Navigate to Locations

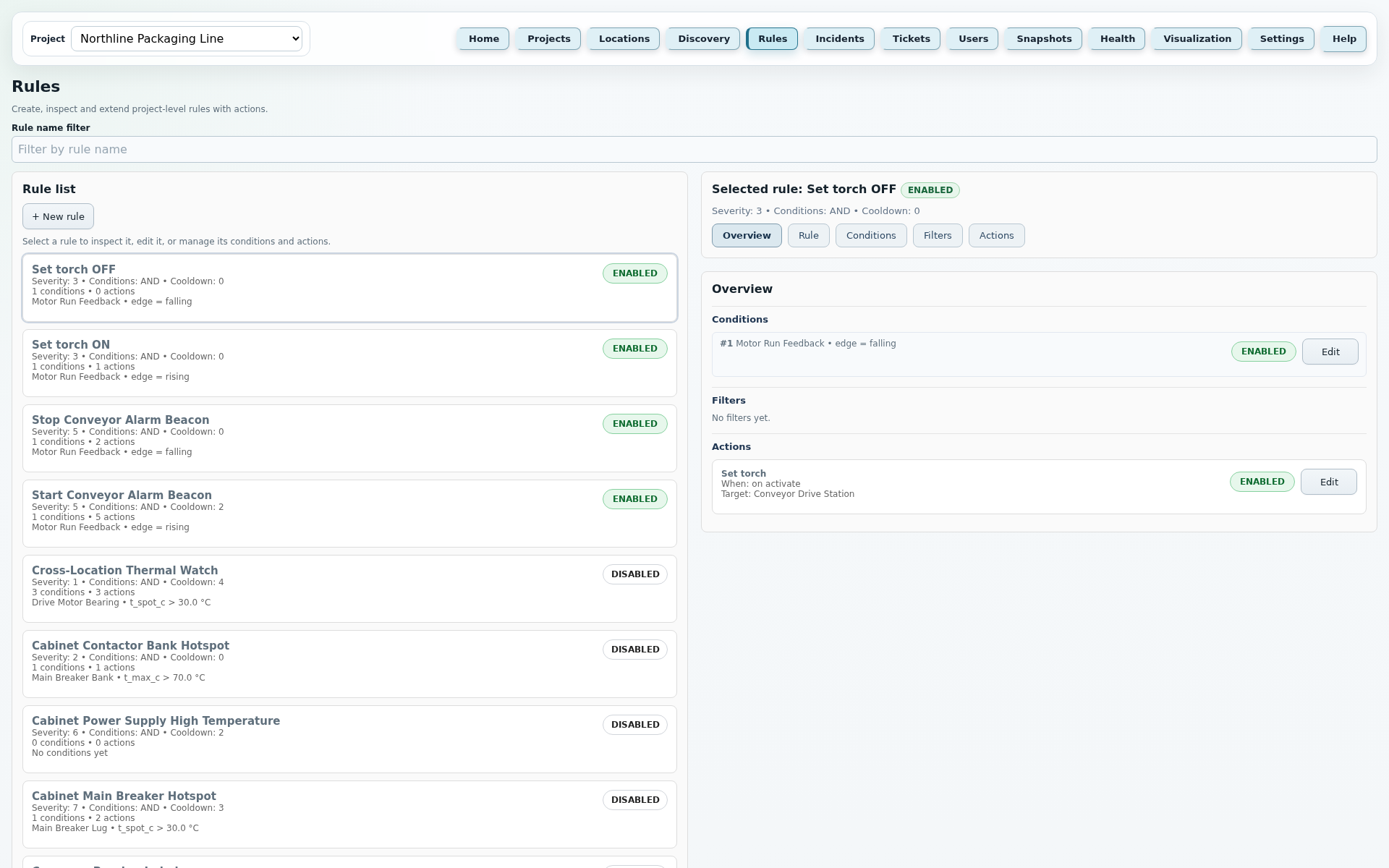tap(624, 39)
